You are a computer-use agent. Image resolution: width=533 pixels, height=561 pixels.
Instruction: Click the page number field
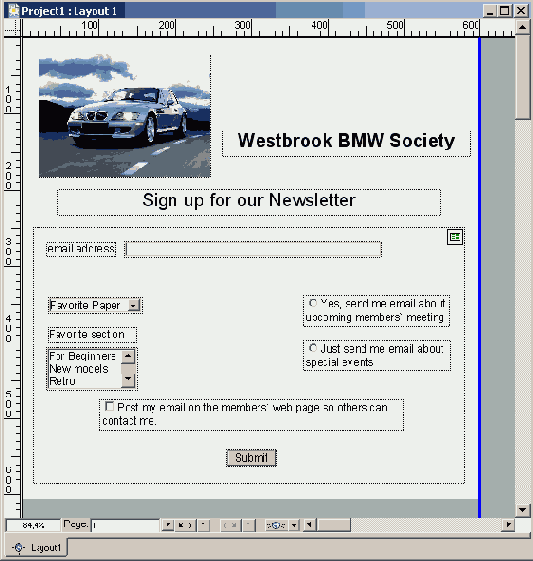[125, 525]
